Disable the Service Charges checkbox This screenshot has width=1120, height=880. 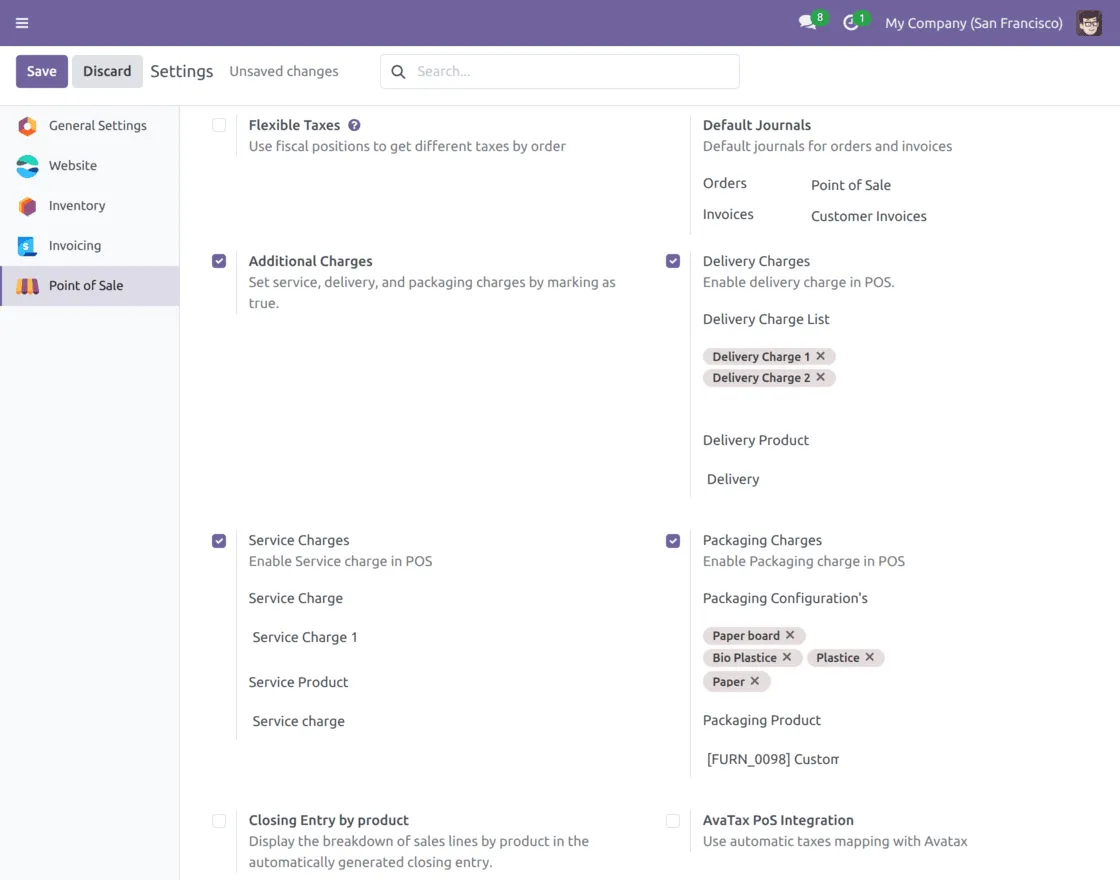point(219,540)
